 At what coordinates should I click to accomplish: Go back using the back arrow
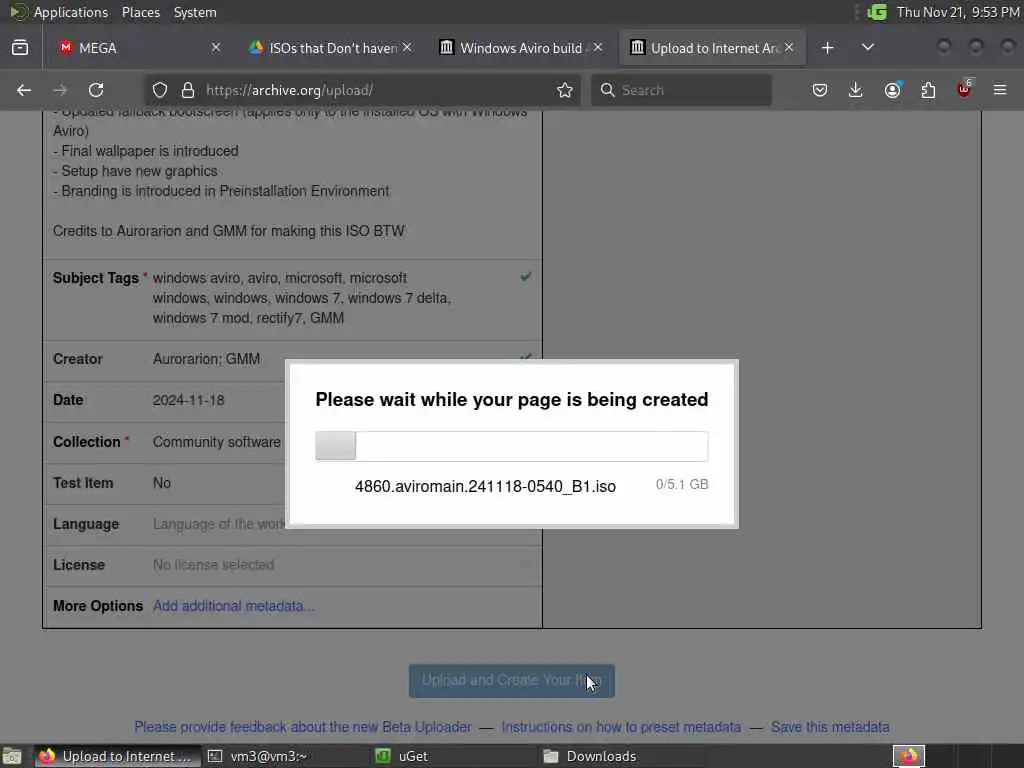click(24, 90)
